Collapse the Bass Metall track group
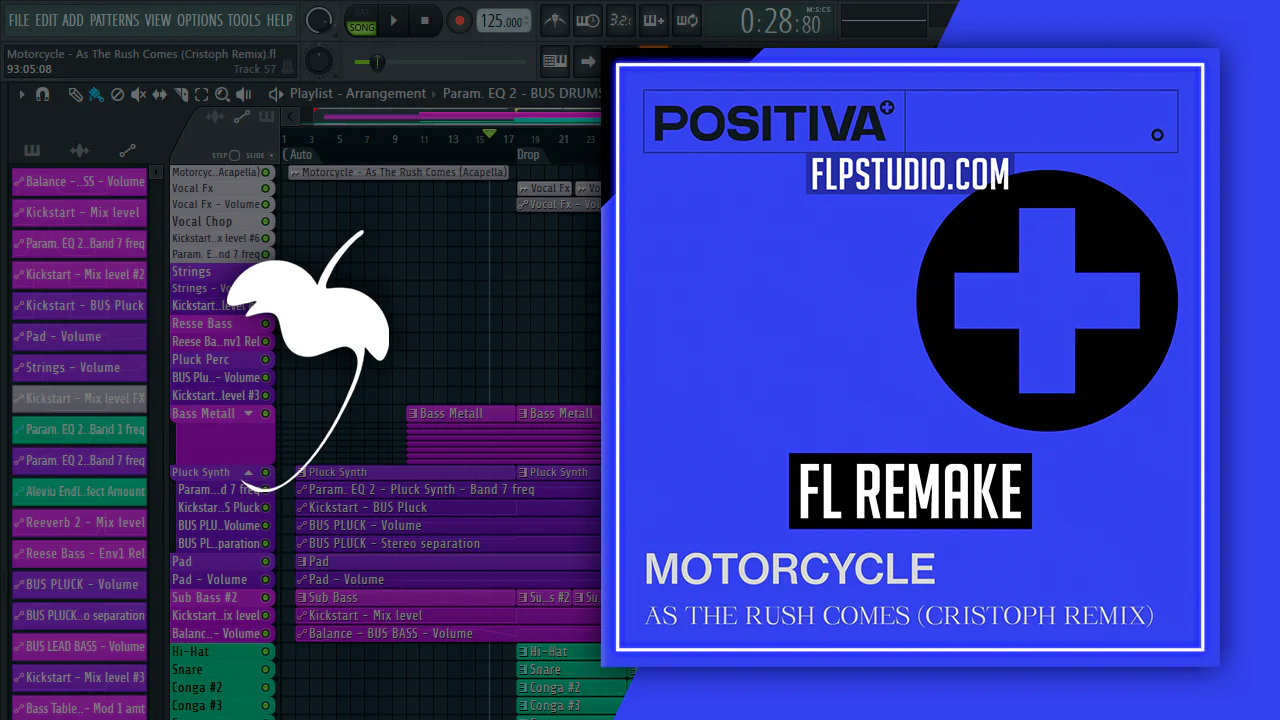This screenshot has width=1280, height=720. coord(248,414)
